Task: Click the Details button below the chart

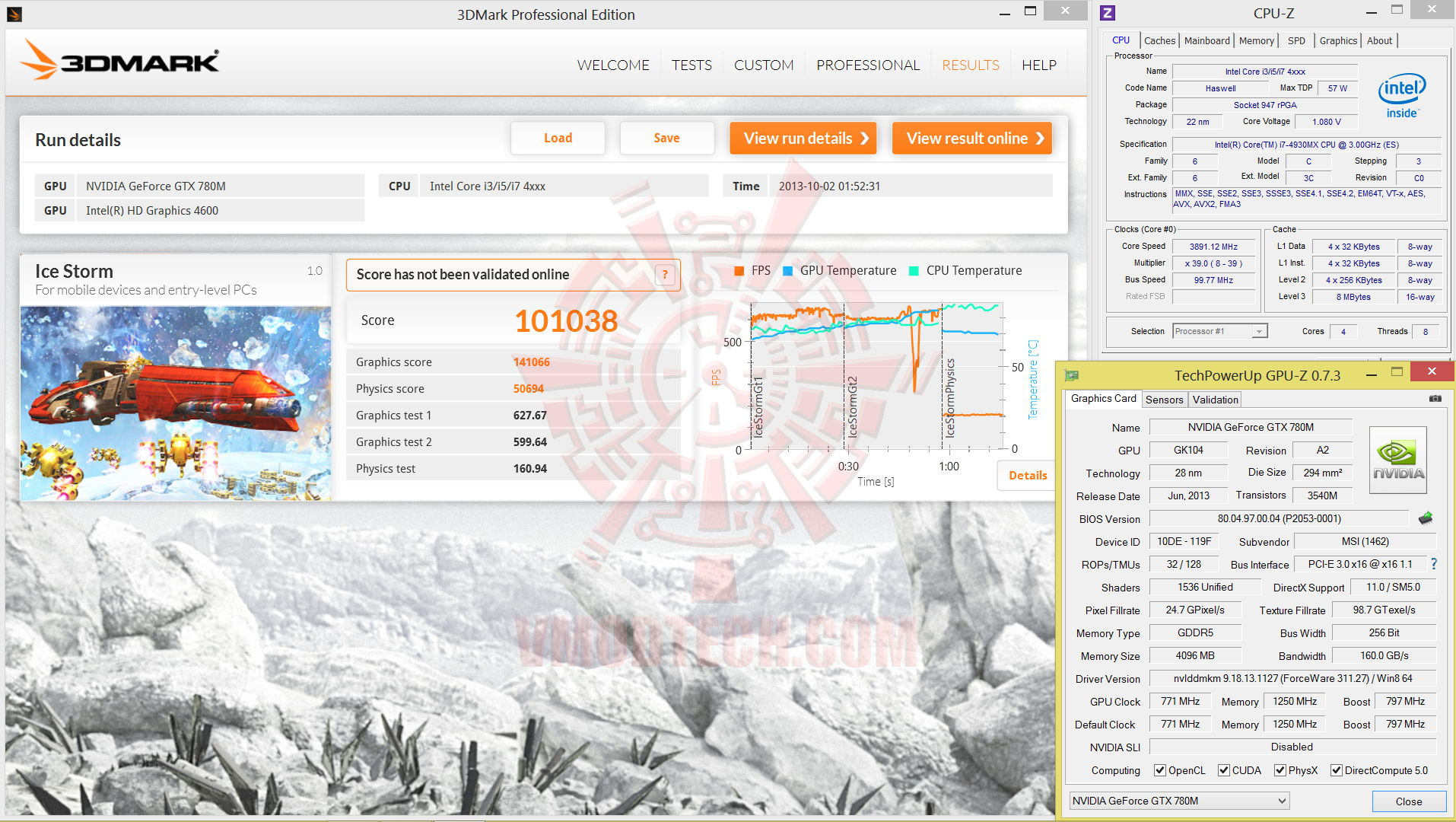Action: 1028,476
